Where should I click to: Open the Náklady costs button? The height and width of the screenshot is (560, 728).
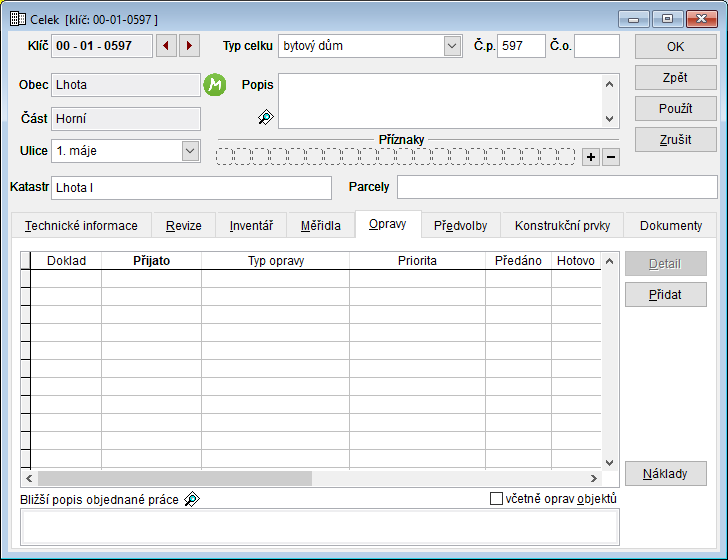point(666,474)
